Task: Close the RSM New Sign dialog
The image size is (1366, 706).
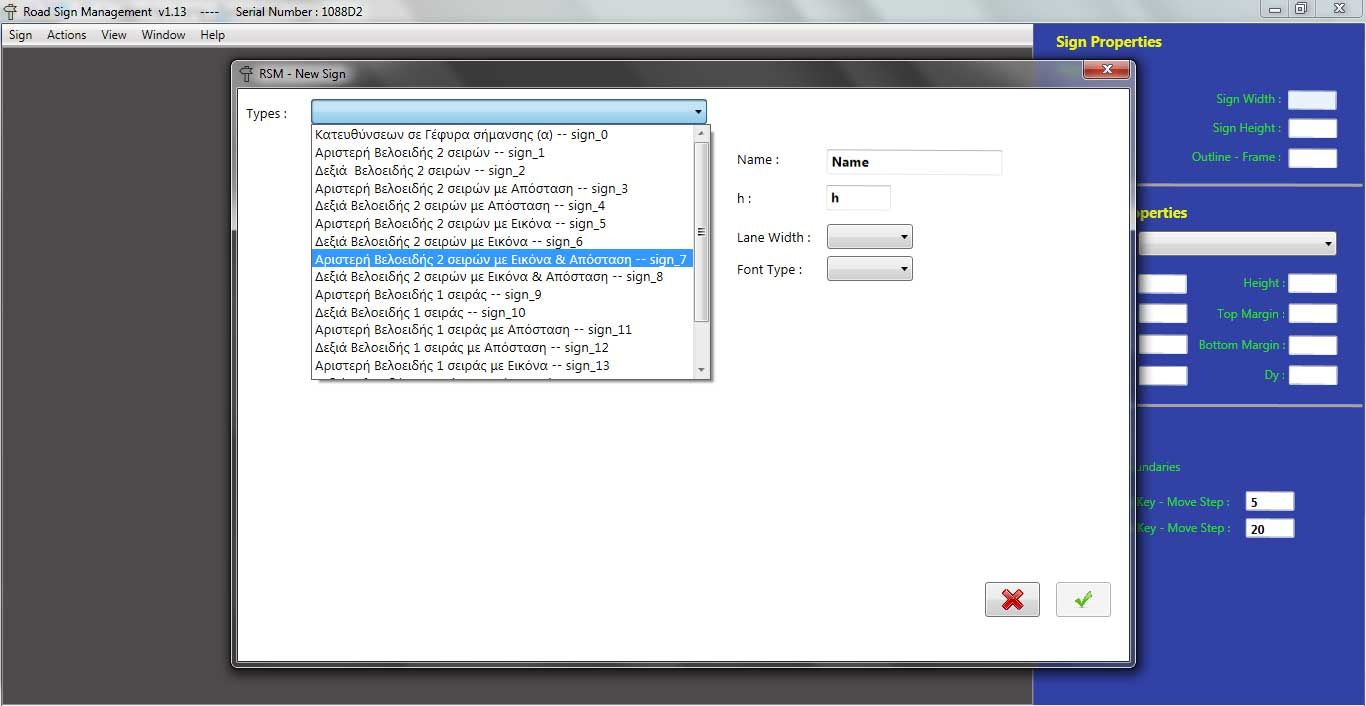Action: [1107, 70]
